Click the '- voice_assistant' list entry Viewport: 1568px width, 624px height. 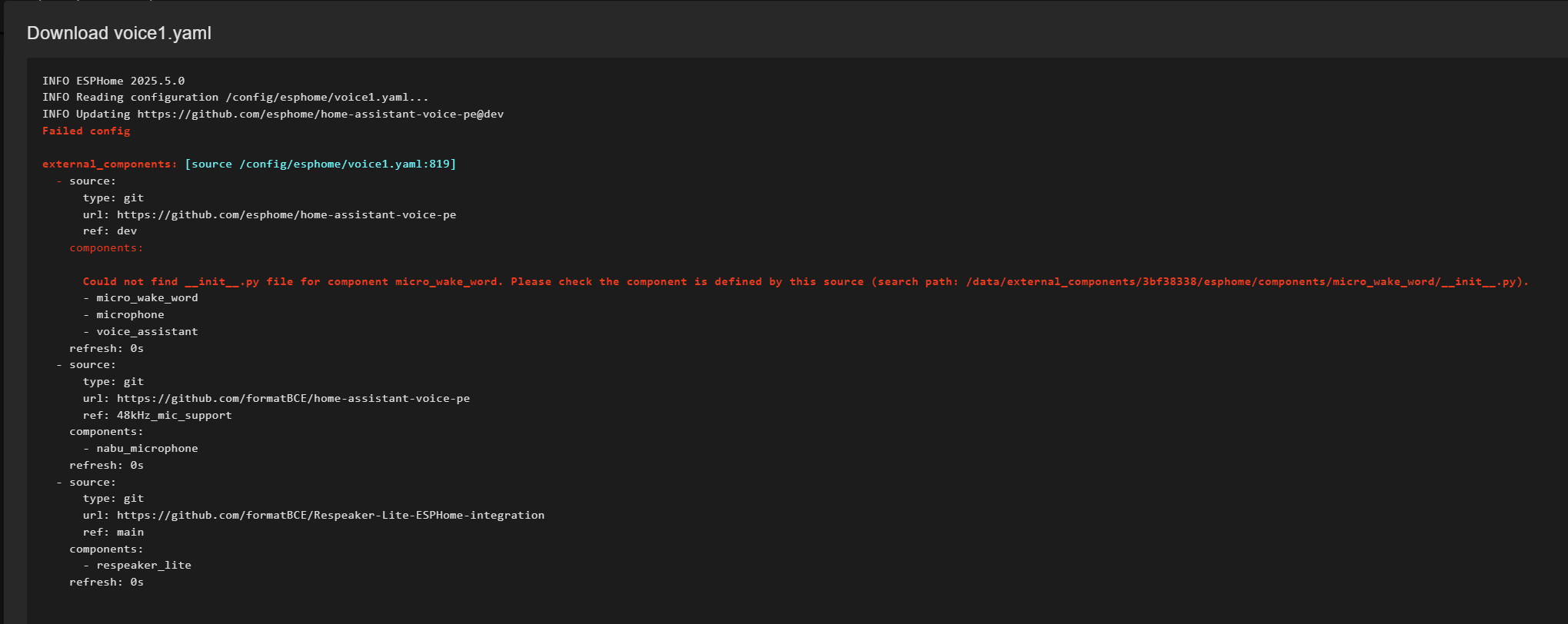point(141,332)
